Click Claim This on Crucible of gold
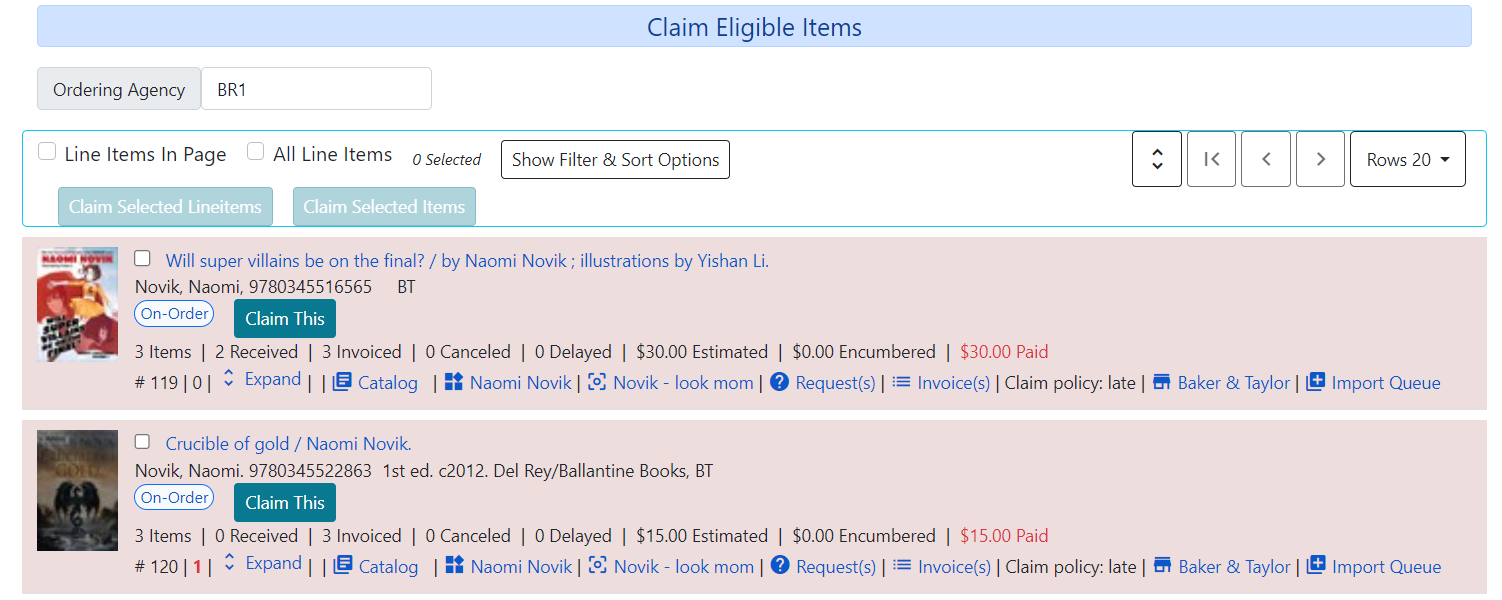 pyautogui.click(x=284, y=502)
